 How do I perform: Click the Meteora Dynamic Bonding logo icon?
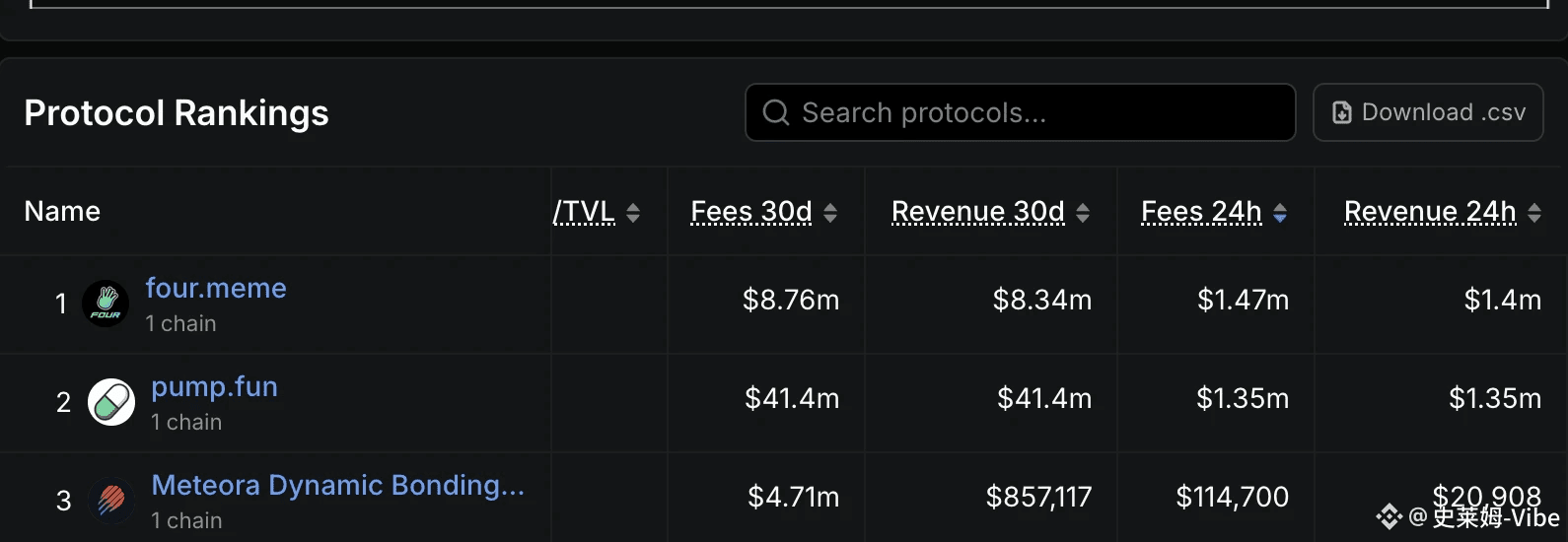coord(111,501)
